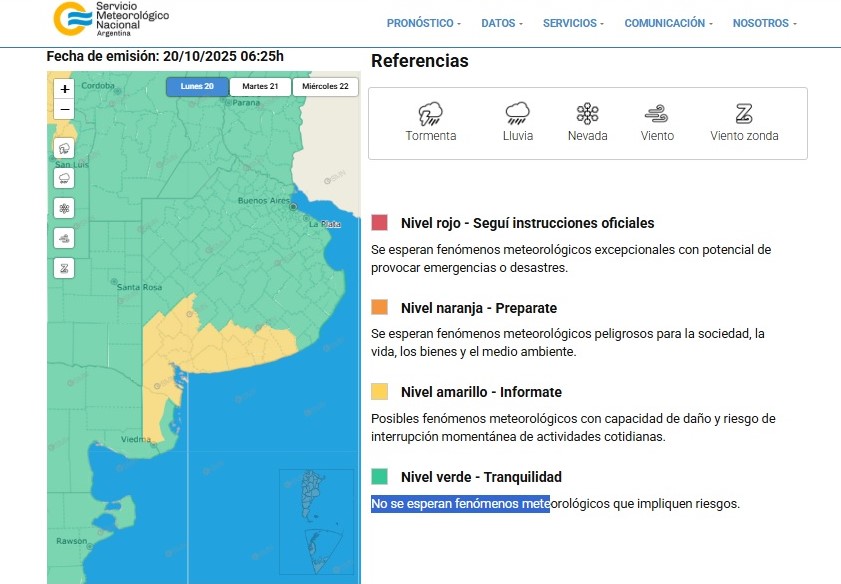Switch to the Martes 21 tab

pos(260,87)
